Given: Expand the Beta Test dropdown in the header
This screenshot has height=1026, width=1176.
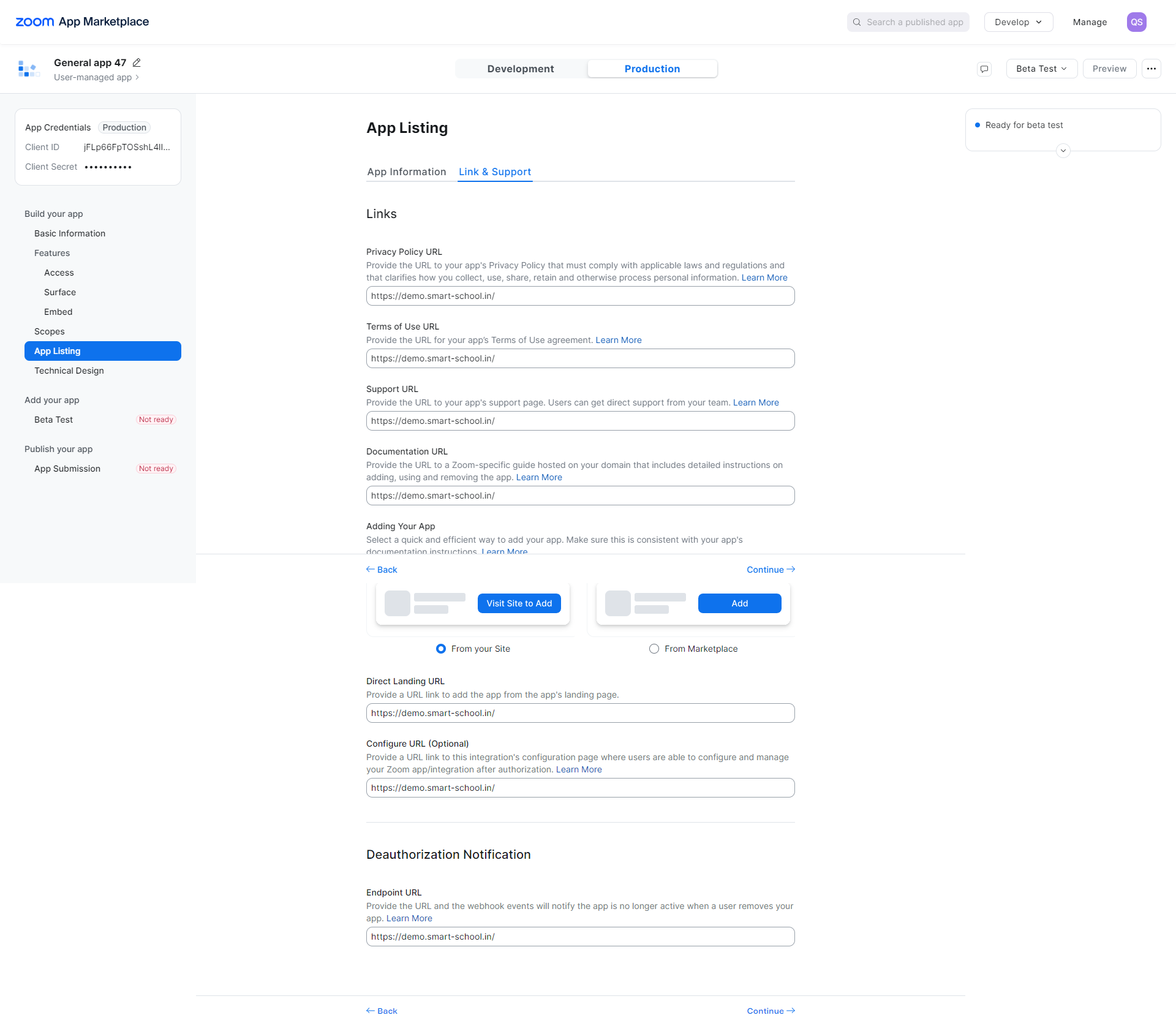Looking at the screenshot, I should tap(1041, 69).
